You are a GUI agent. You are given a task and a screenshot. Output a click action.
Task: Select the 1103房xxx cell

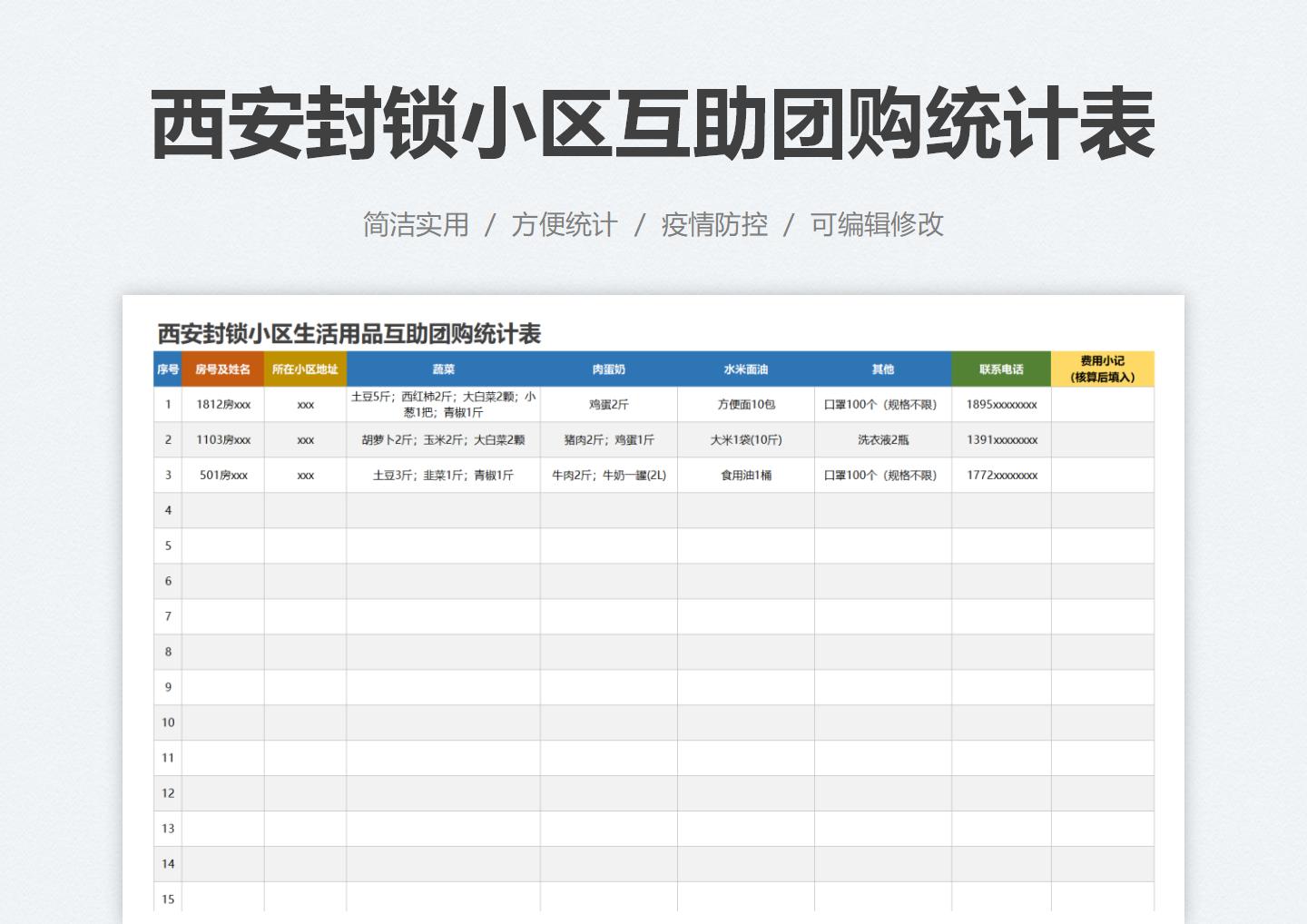tap(222, 439)
